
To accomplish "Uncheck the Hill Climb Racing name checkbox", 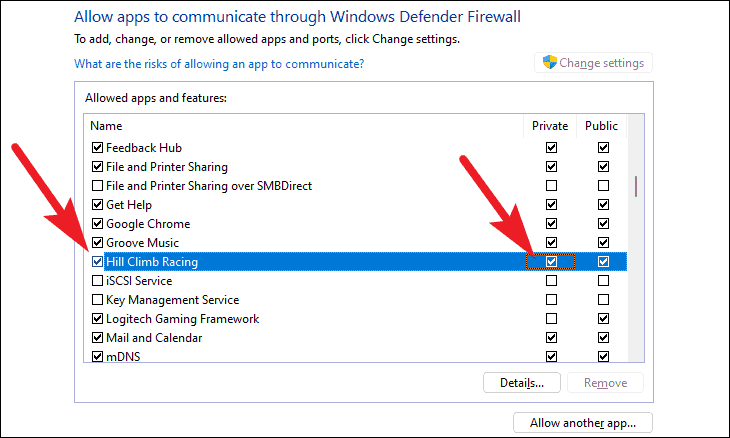I will (x=97, y=262).
